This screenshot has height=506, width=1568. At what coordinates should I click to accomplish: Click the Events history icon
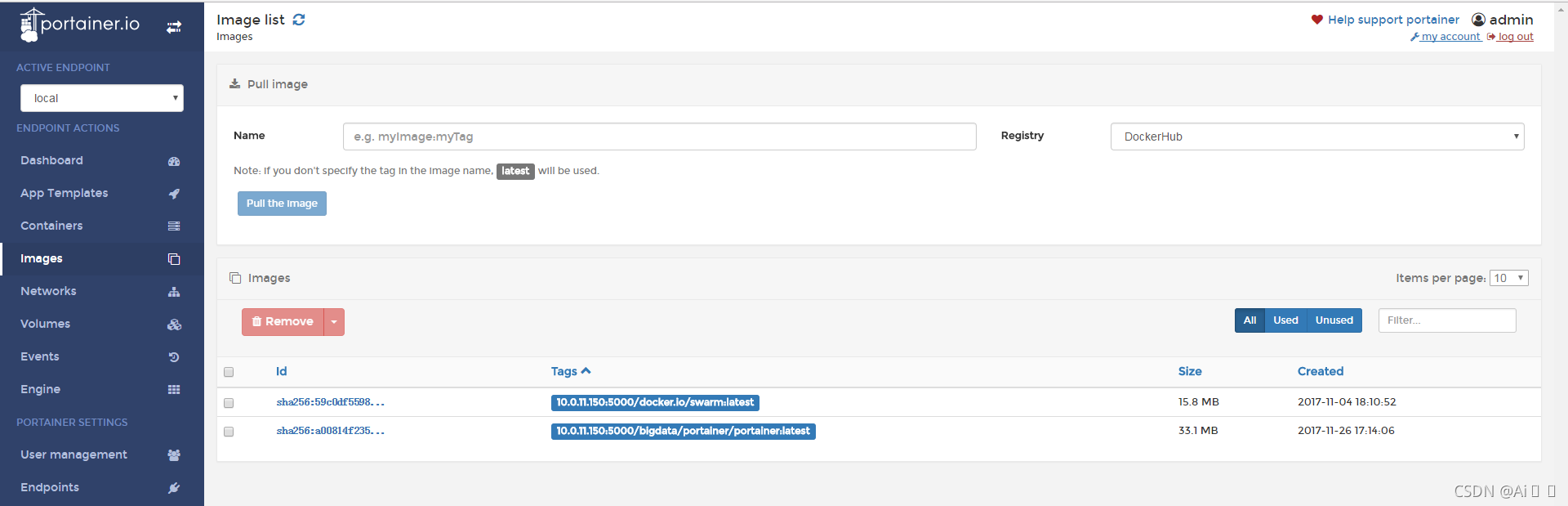(174, 357)
